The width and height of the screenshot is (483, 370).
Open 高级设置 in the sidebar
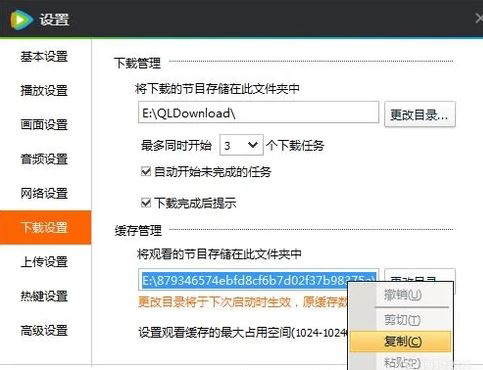(44, 331)
